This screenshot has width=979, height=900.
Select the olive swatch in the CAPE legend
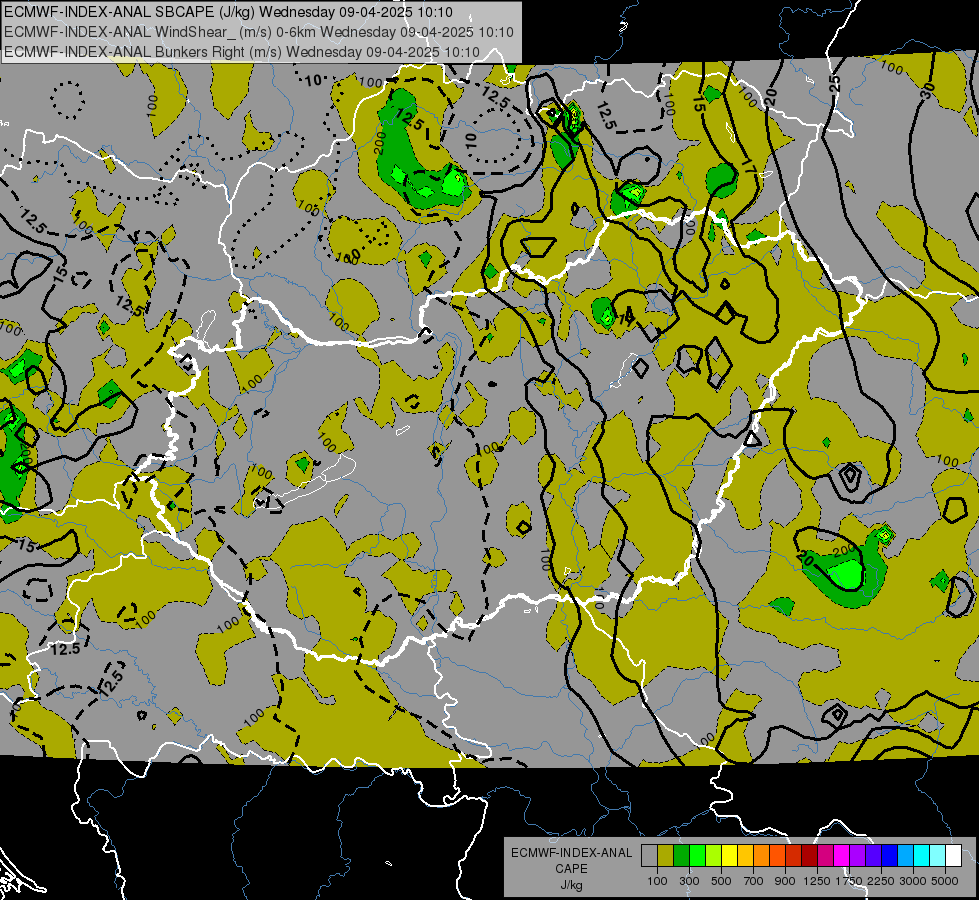pos(665,856)
